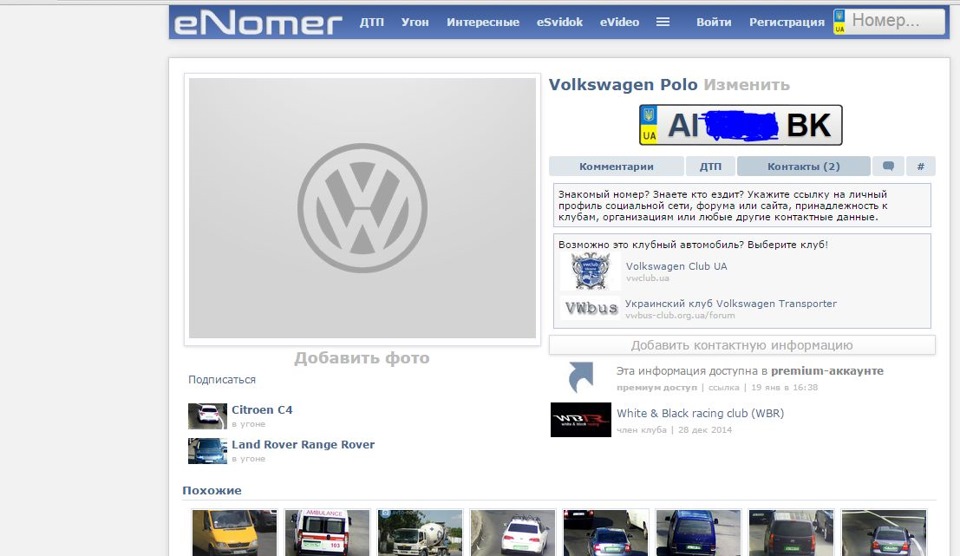
Task: Switch to the ДТП tab under plate
Action: (710, 166)
